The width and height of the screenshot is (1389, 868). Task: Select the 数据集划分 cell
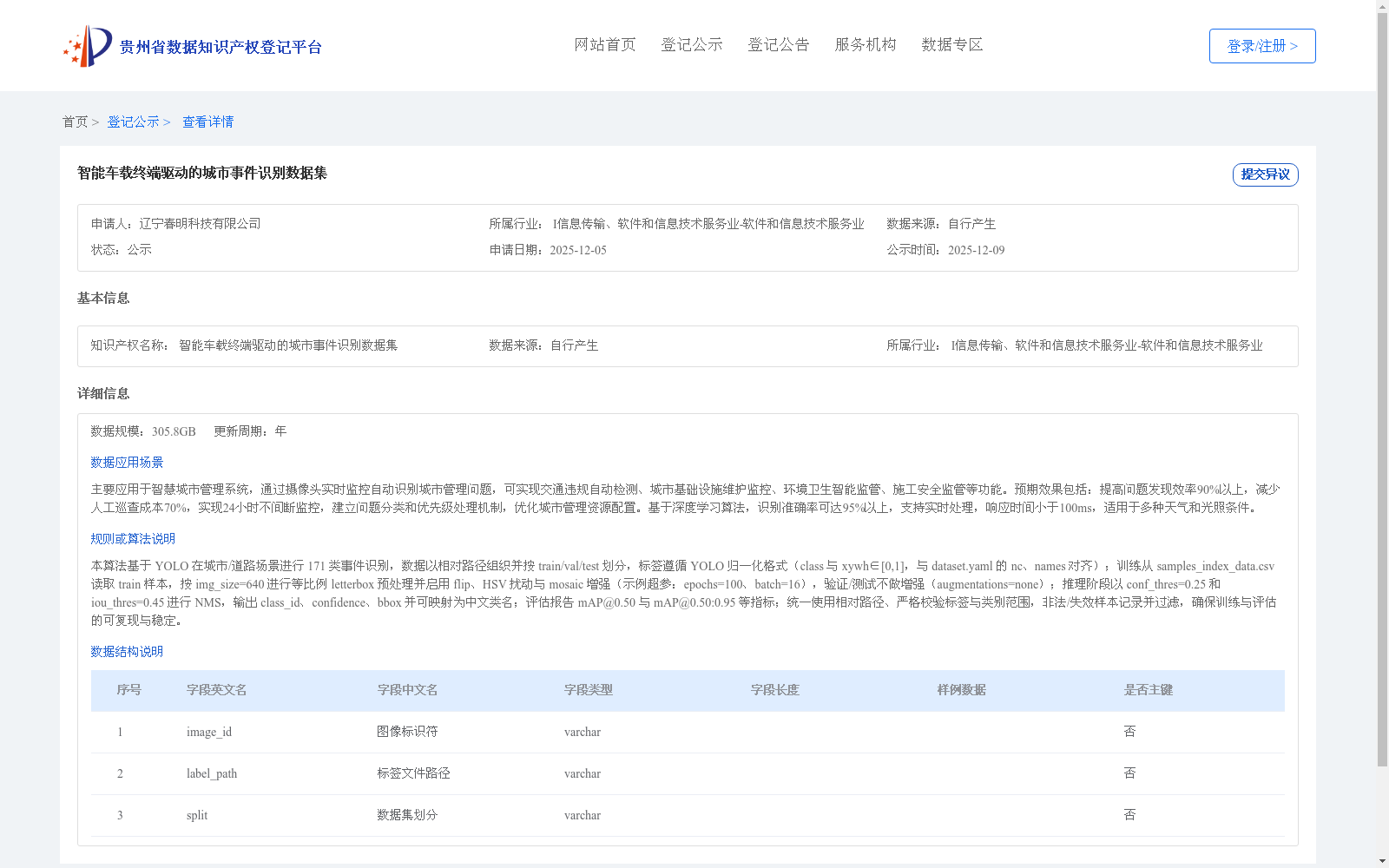pos(407,815)
